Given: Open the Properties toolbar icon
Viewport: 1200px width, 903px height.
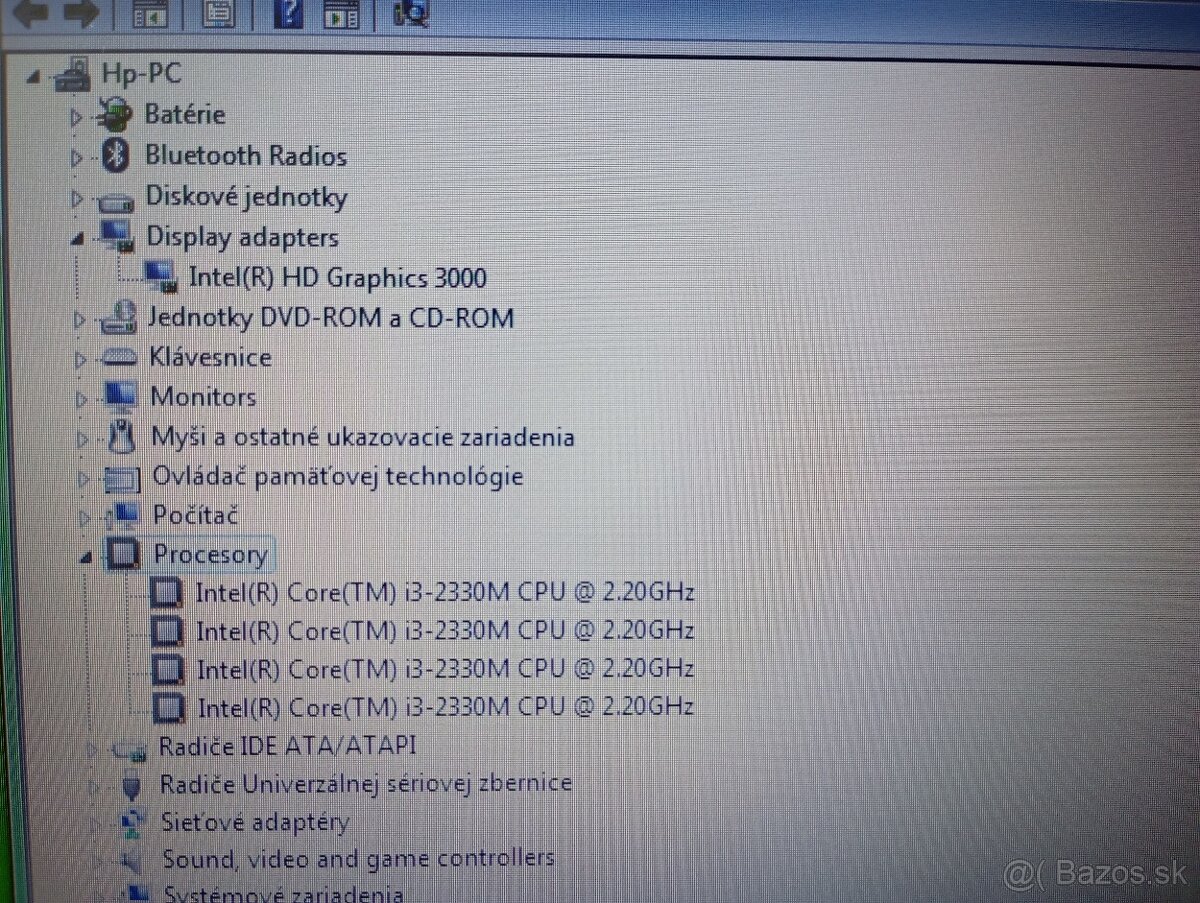Looking at the screenshot, I should pos(219,14).
